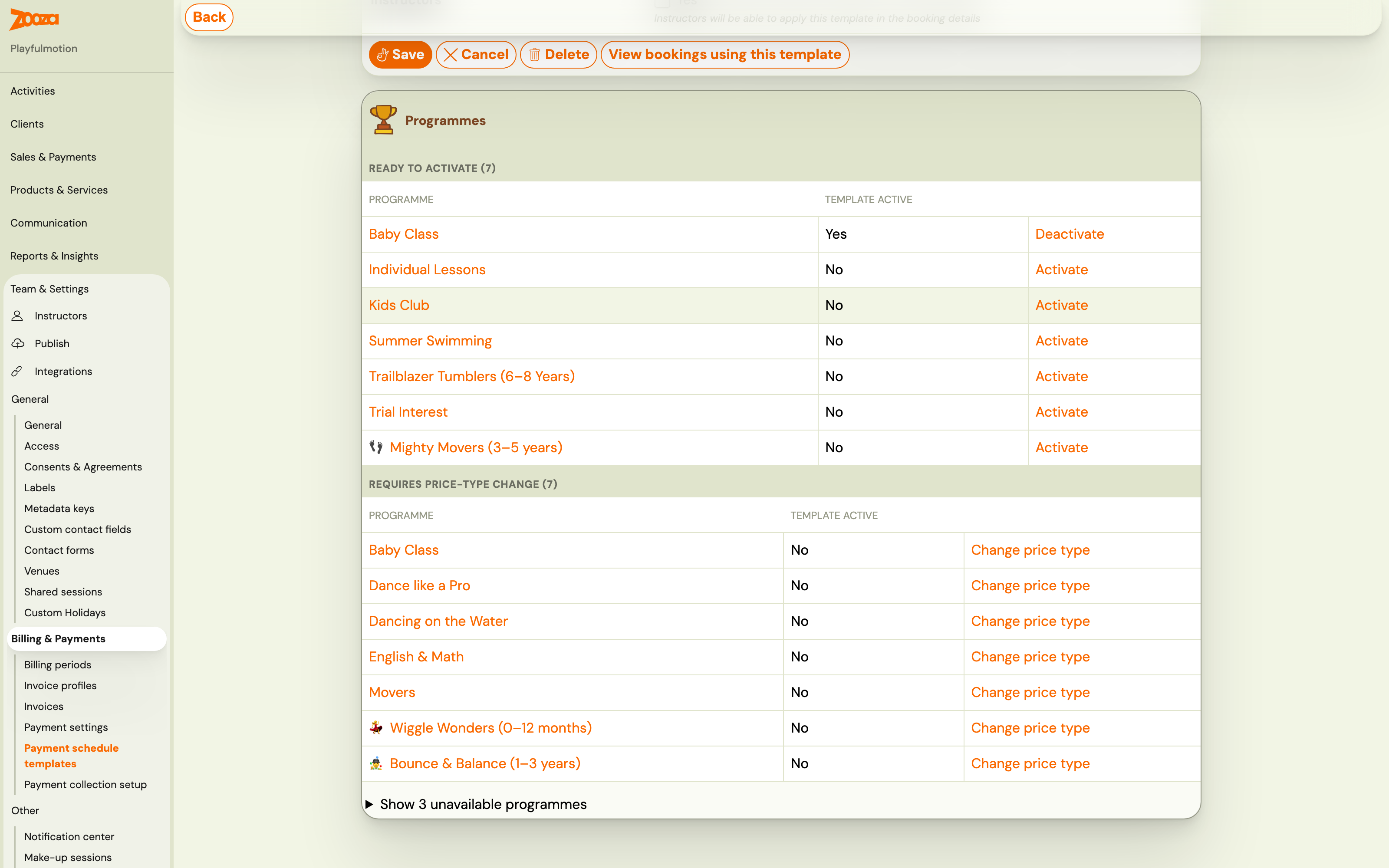Viewport: 1389px width, 868px height.
Task: Open Venues settings
Action: pyautogui.click(x=42, y=571)
